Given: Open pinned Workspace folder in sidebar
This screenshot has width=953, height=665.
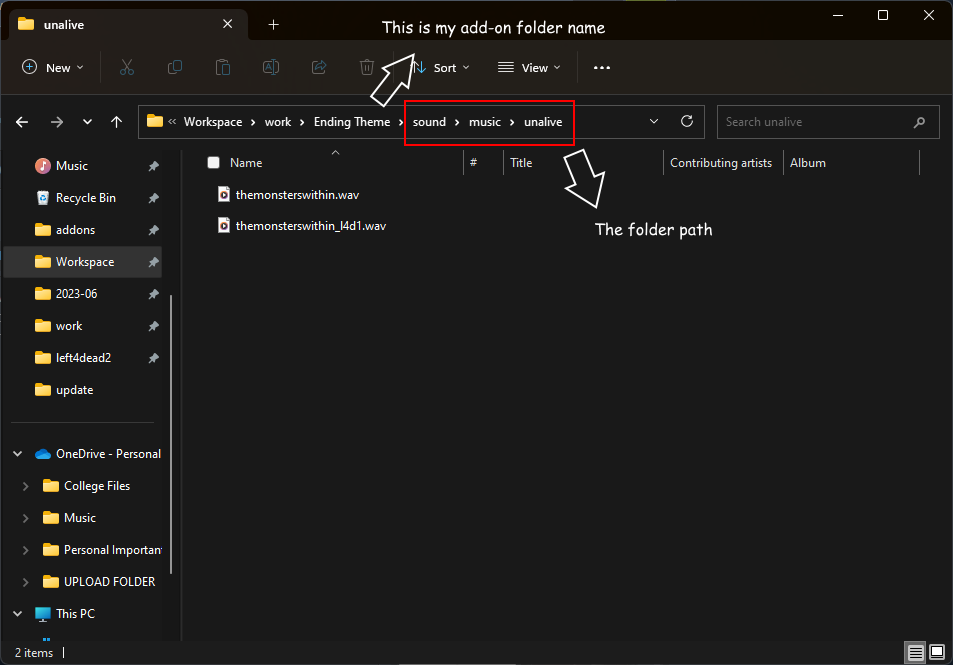Looking at the screenshot, I should click(83, 262).
